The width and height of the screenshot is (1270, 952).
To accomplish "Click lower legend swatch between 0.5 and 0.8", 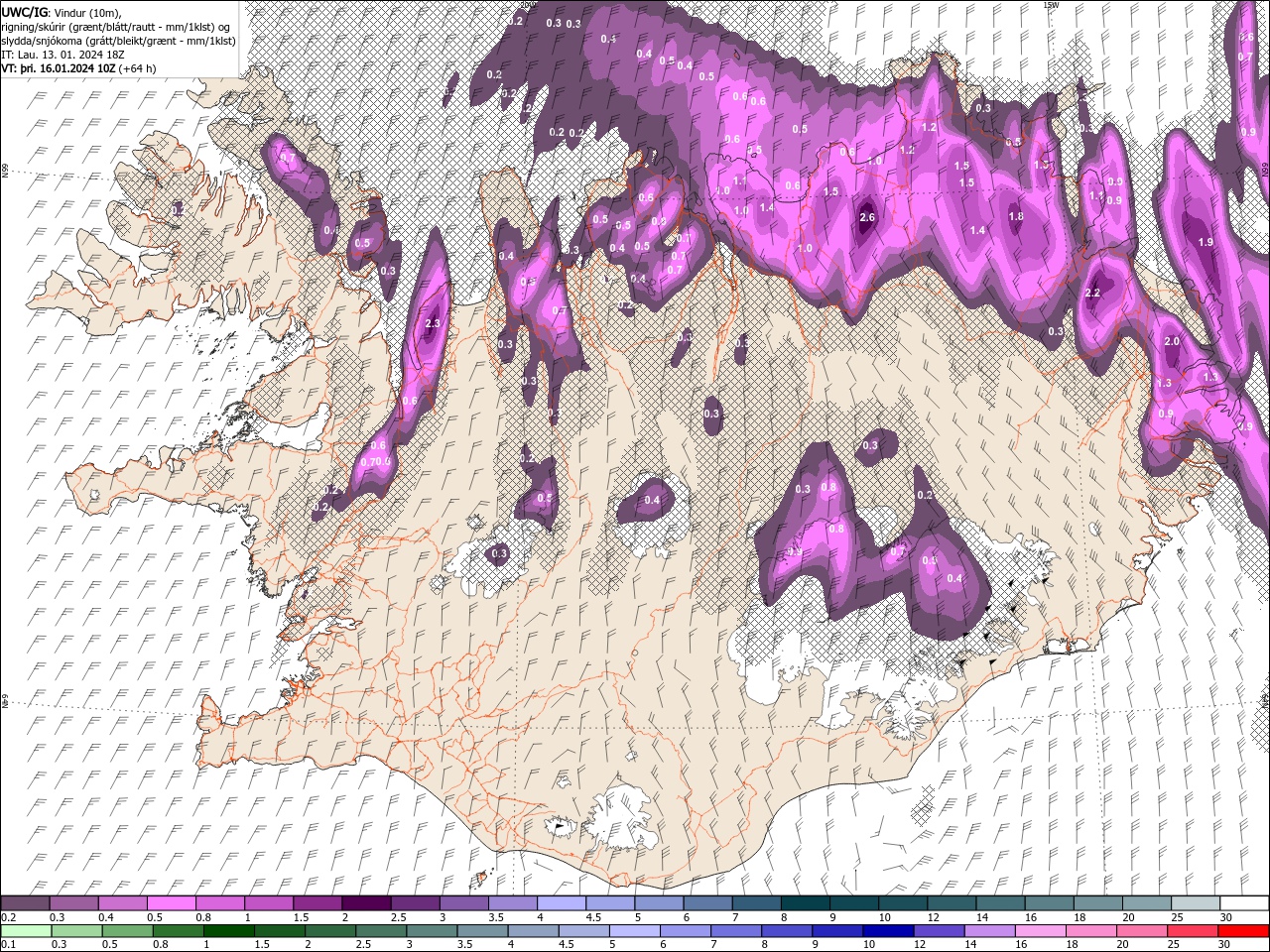I will click(126, 931).
